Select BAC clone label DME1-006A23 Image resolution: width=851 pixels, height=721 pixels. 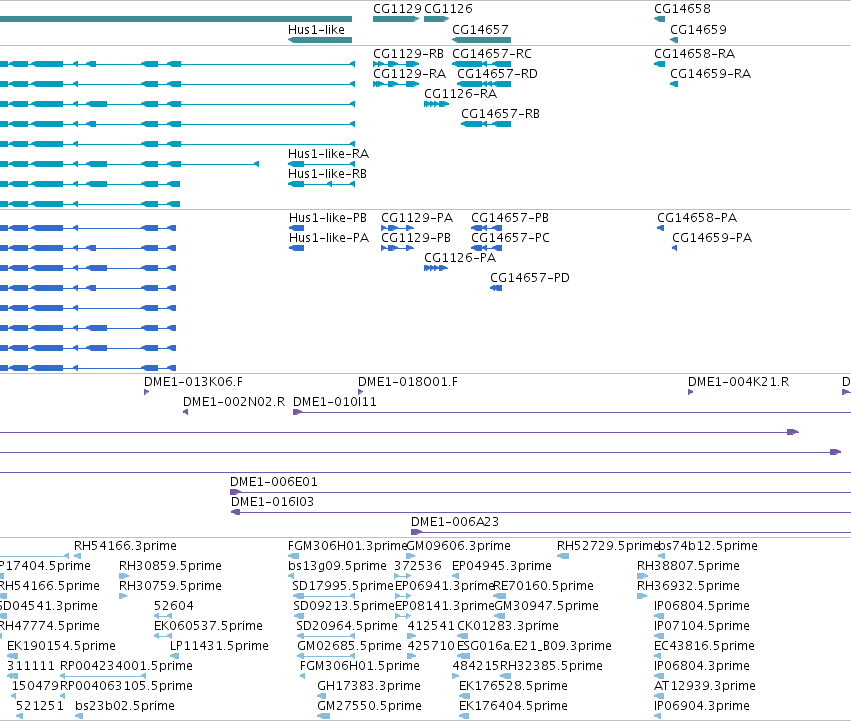pos(455,522)
